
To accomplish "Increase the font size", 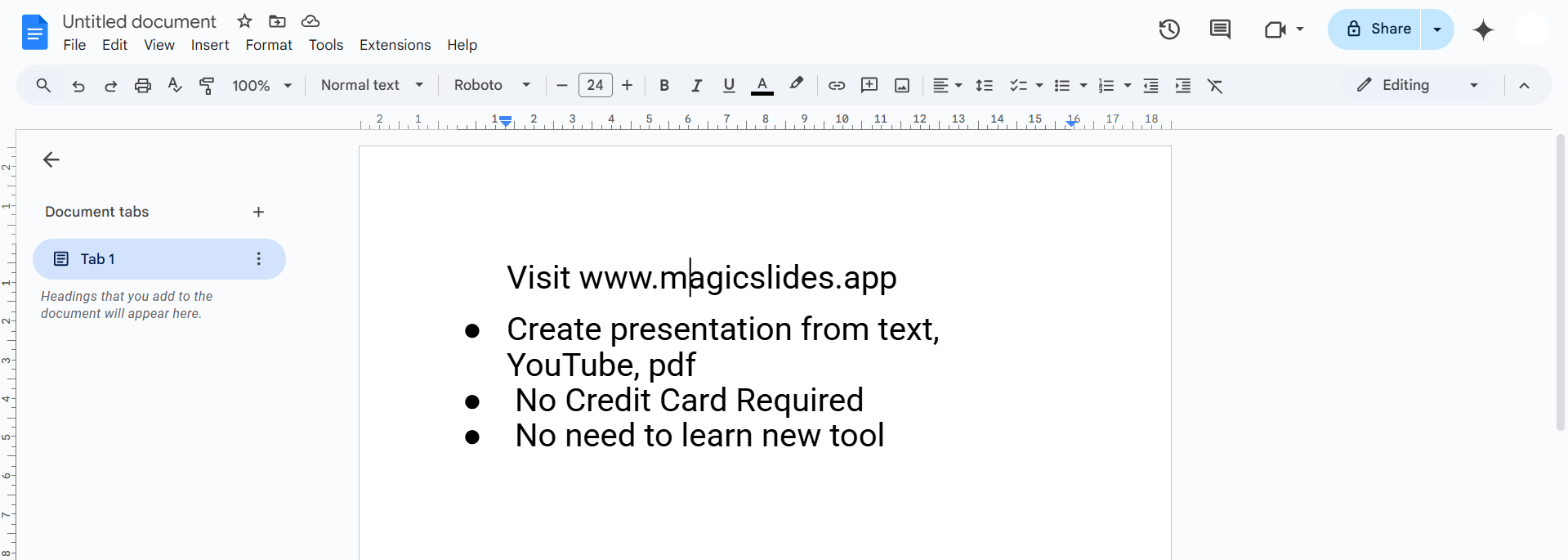I will click(627, 85).
